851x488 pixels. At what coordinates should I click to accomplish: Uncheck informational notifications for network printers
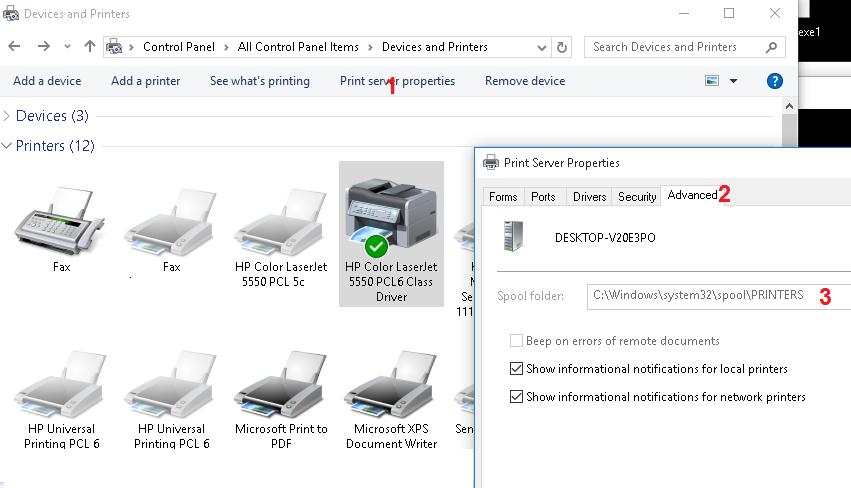tap(517, 397)
